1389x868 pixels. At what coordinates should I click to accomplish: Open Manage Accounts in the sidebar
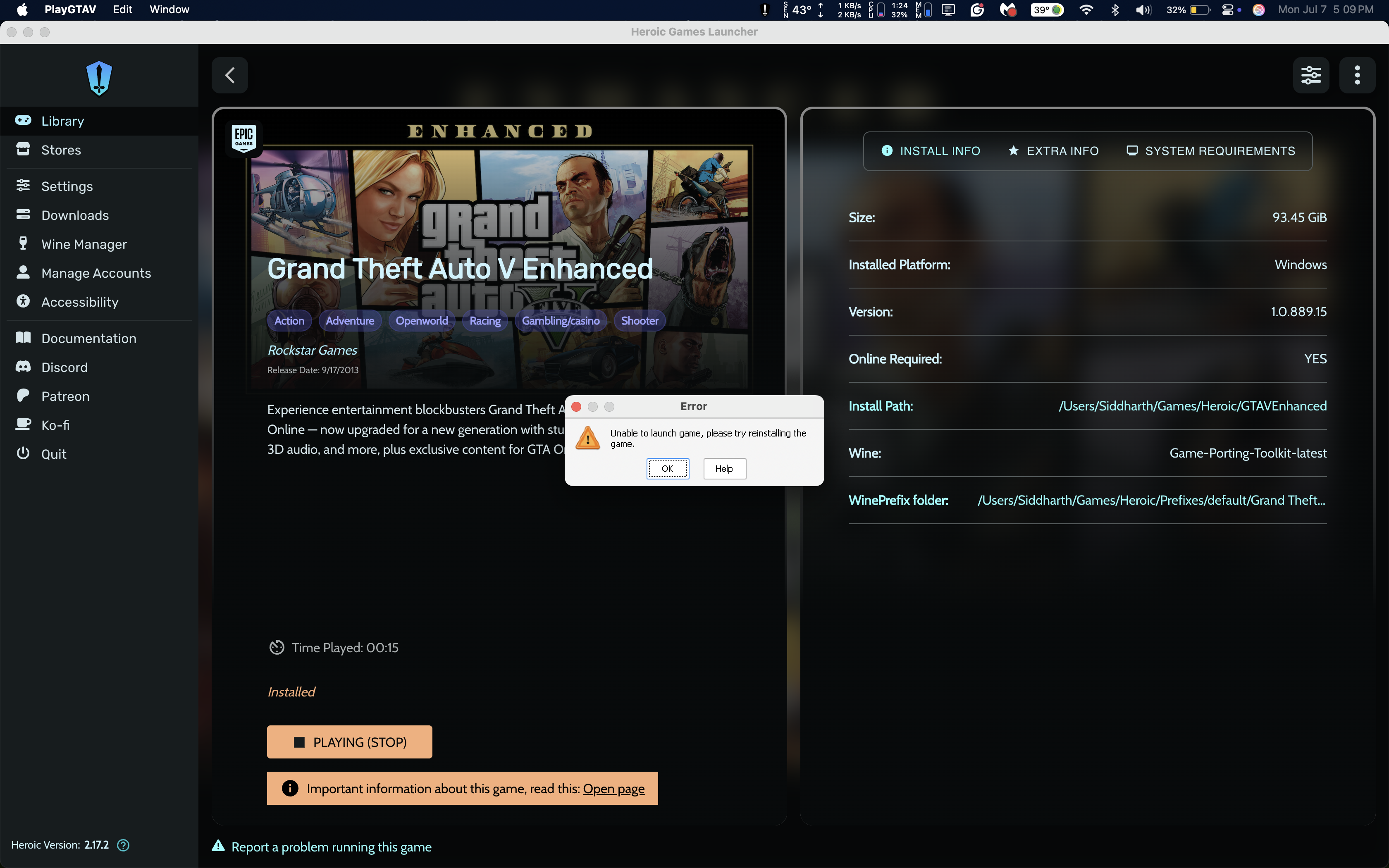tap(99, 273)
